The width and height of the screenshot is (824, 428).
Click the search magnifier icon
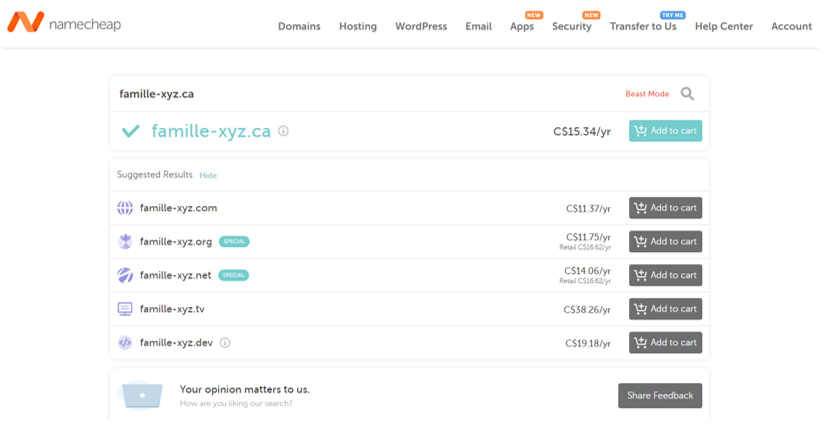pos(687,94)
